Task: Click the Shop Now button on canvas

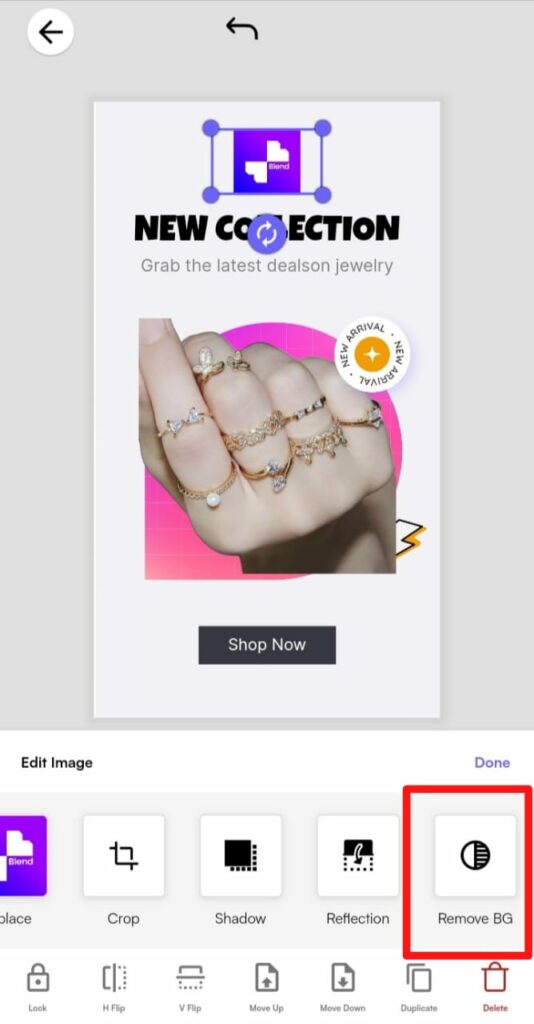Action: pos(267,645)
